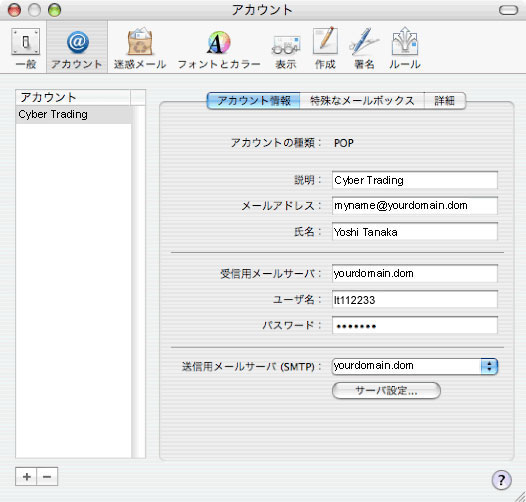Open the 迷惑メール junk mail preferences
The image size is (526, 502).
coord(140,49)
